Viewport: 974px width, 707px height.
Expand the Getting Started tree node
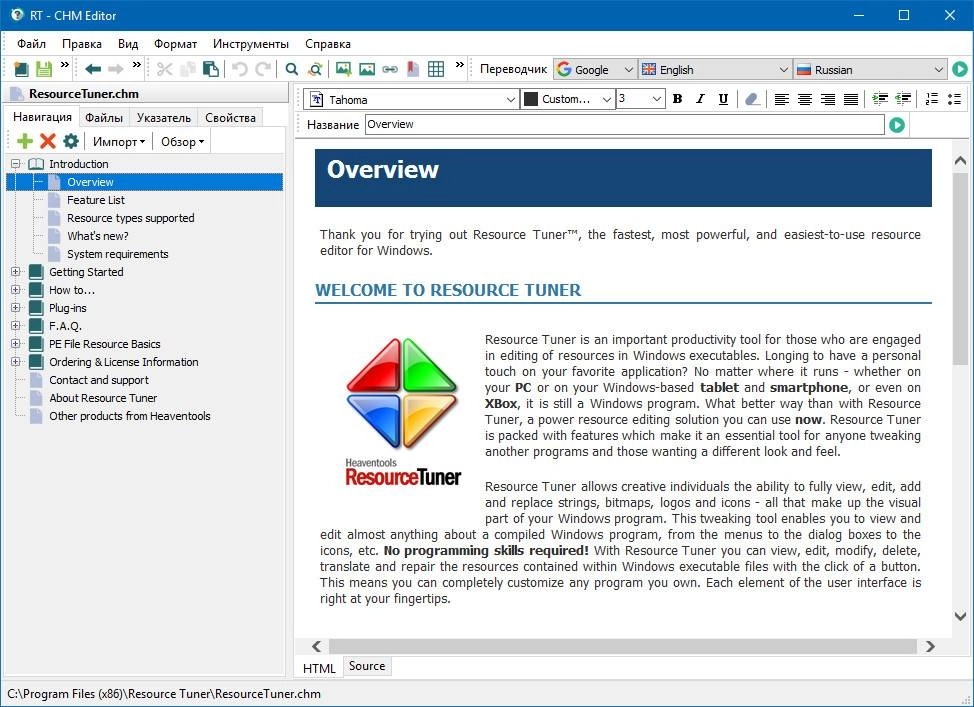tap(16, 271)
